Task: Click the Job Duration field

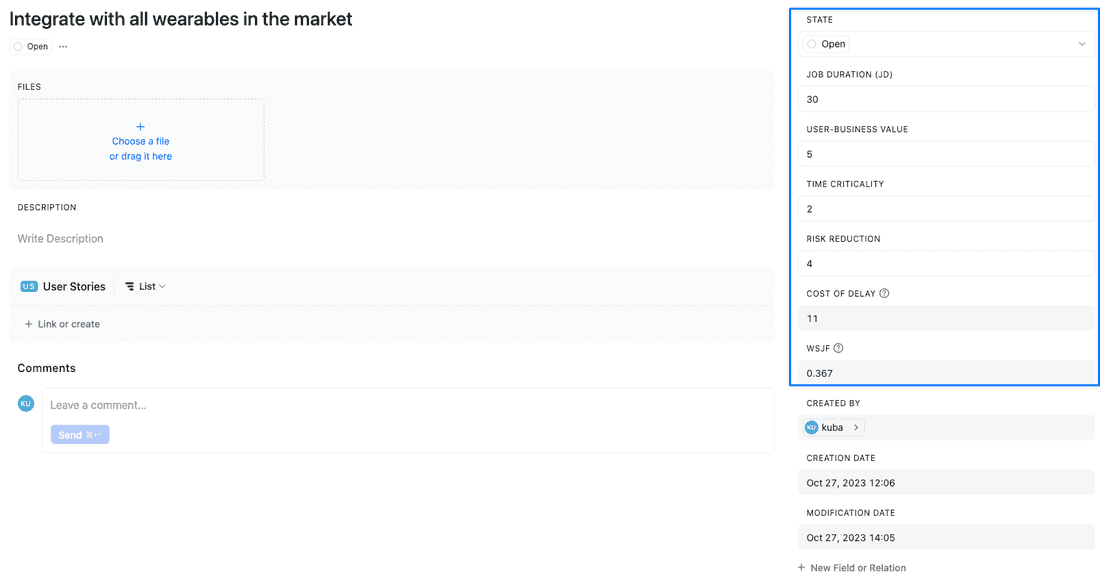Action: tap(945, 99)
